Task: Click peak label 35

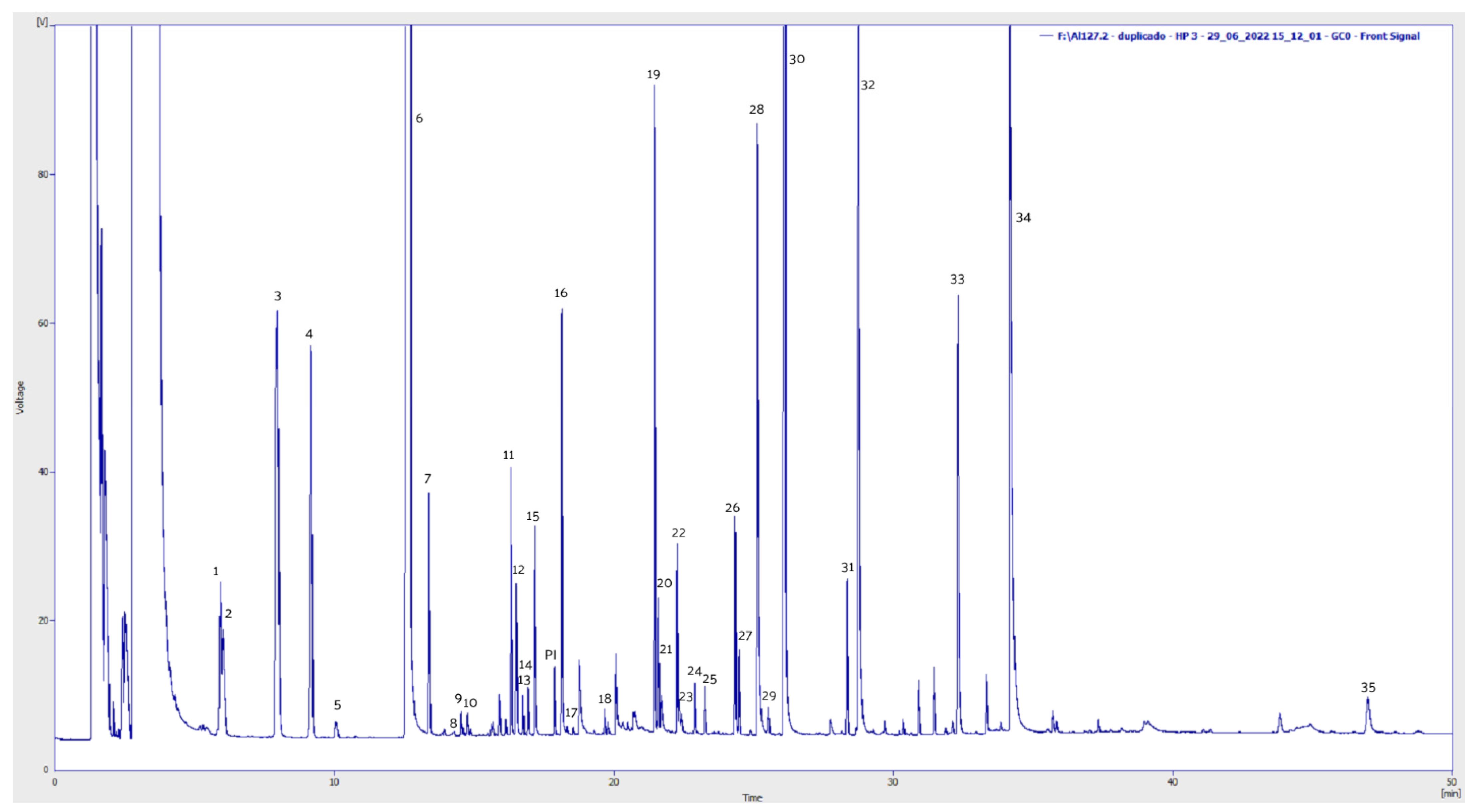Action: click(1368, 687)
